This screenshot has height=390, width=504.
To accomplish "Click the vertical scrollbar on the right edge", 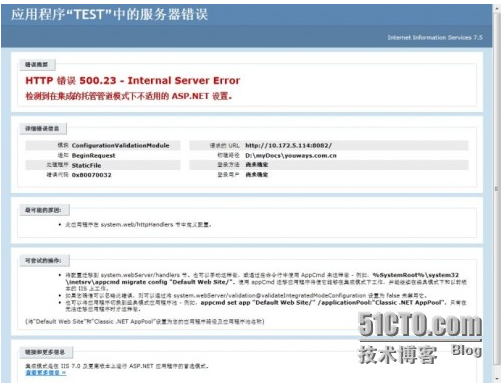I will [x=497, y=193].
